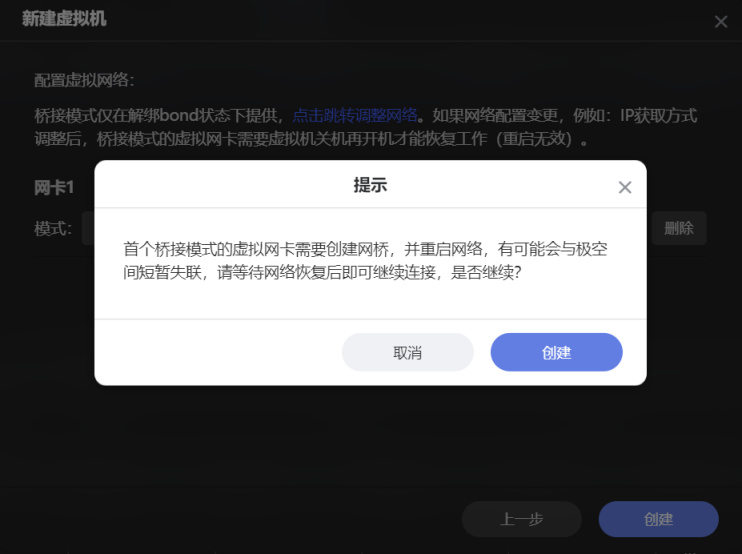This screenshot has height=554, width=742.
Task: Click the bridge warning message text in the dialog
Action: point(365,261)
